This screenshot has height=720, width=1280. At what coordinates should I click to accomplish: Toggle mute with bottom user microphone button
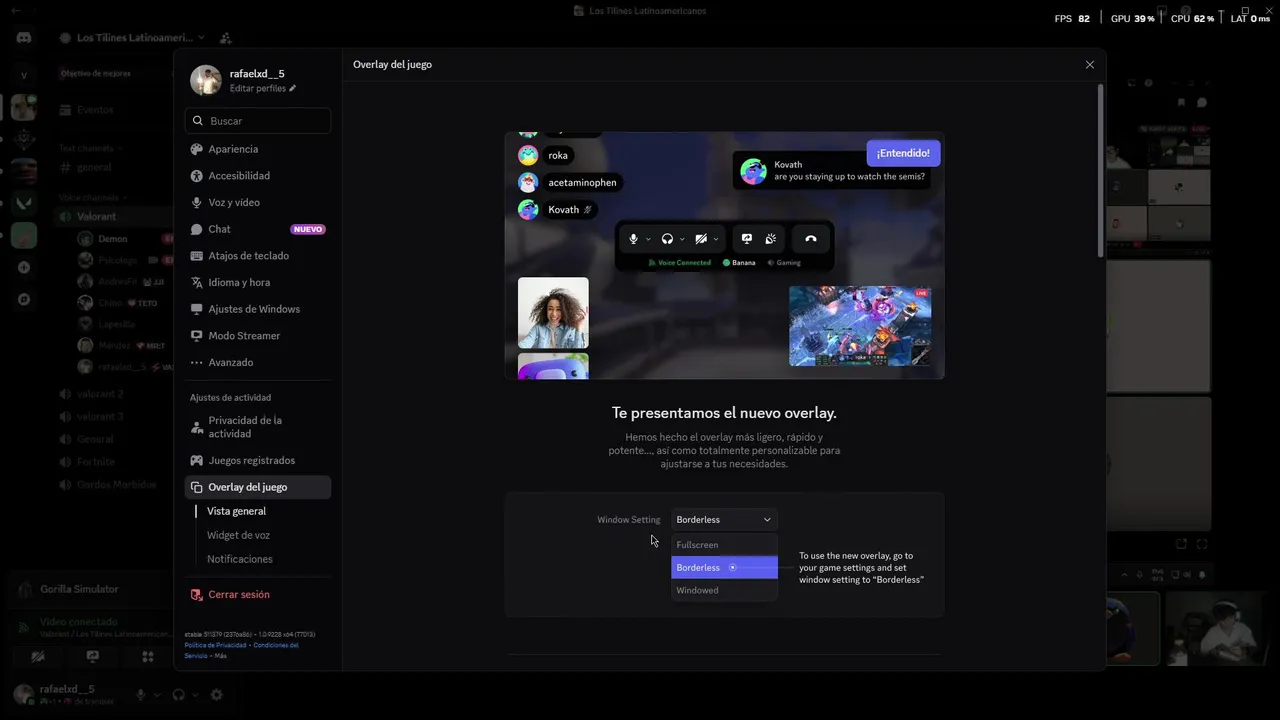[x=141, y=695]
